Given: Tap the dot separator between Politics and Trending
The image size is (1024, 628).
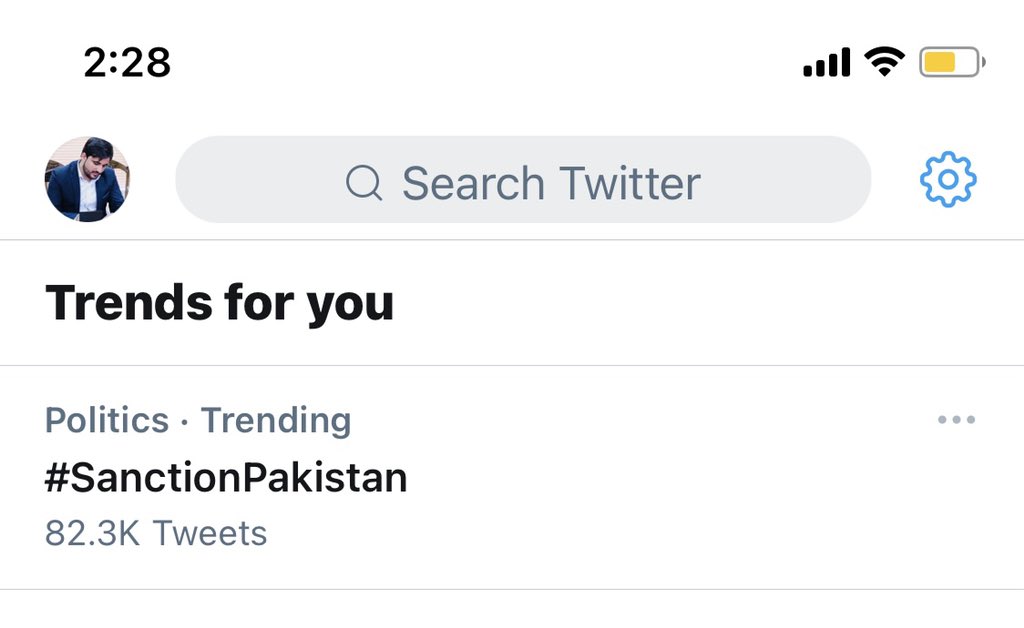Looking at the screenshot, I should pos(185,422).
